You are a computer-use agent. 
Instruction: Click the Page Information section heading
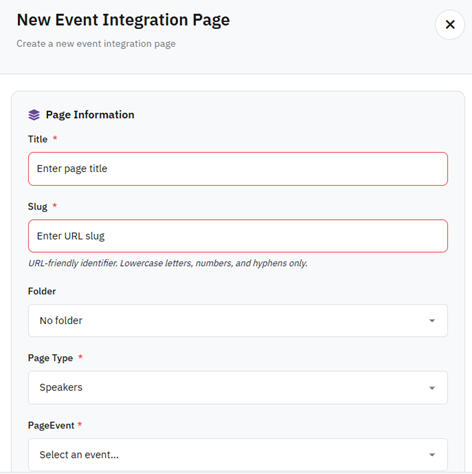coord(90,115)
